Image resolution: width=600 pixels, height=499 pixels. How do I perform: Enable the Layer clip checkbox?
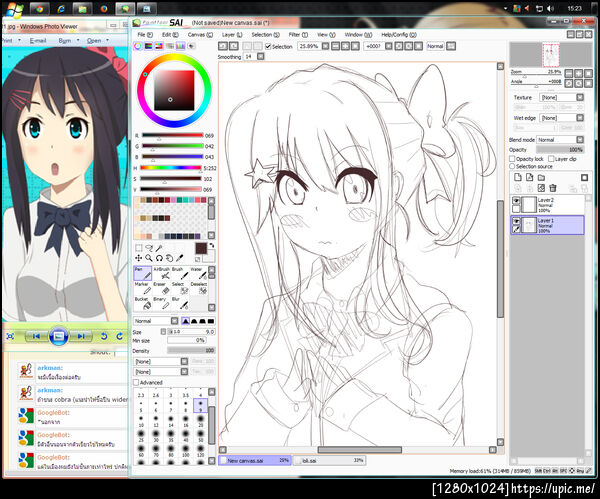pyautogui.click(x=551, y=158)
